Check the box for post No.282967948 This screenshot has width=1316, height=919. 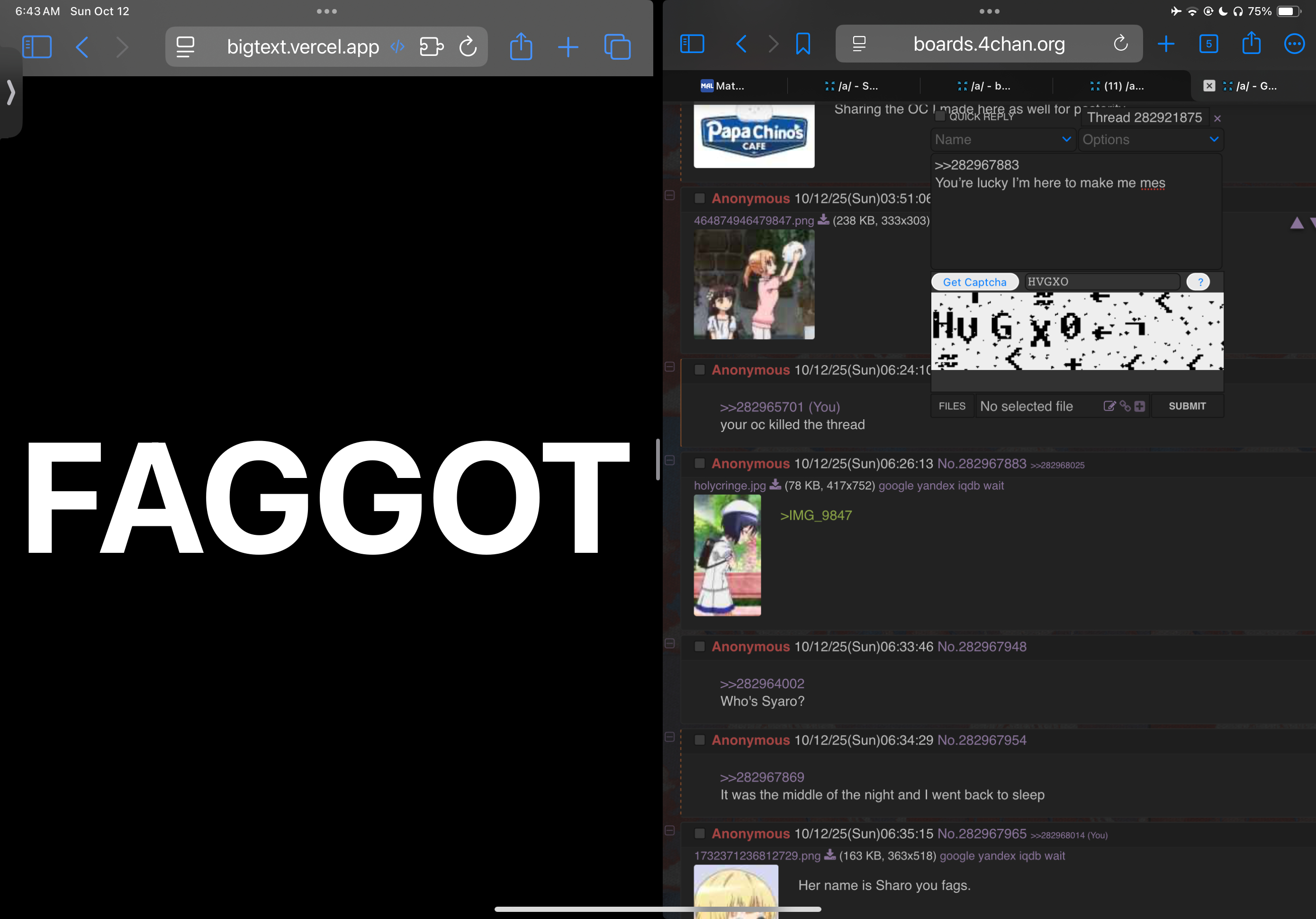click(x=699, y=646)
